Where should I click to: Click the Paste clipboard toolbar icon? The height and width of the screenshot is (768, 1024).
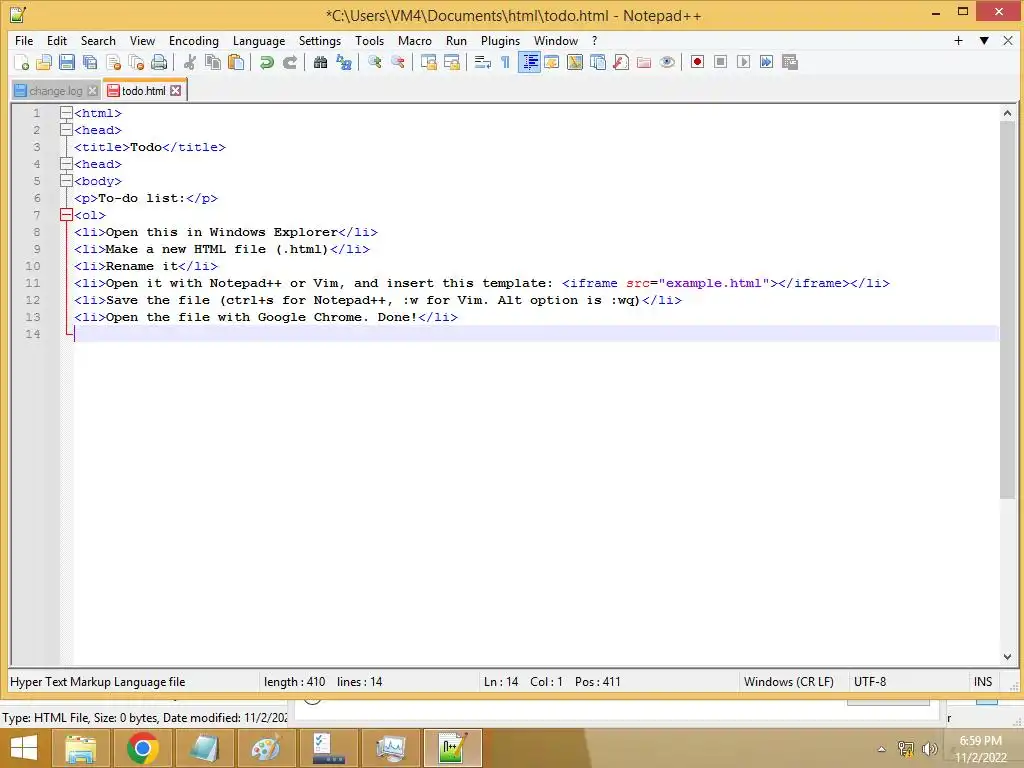[x=236, y=62]
